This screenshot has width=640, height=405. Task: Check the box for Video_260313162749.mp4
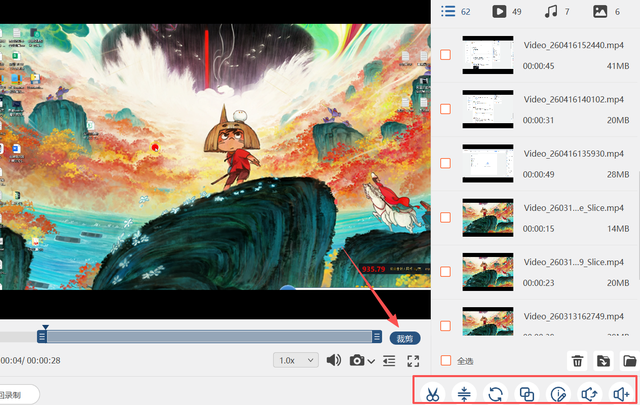click(446, 326)
